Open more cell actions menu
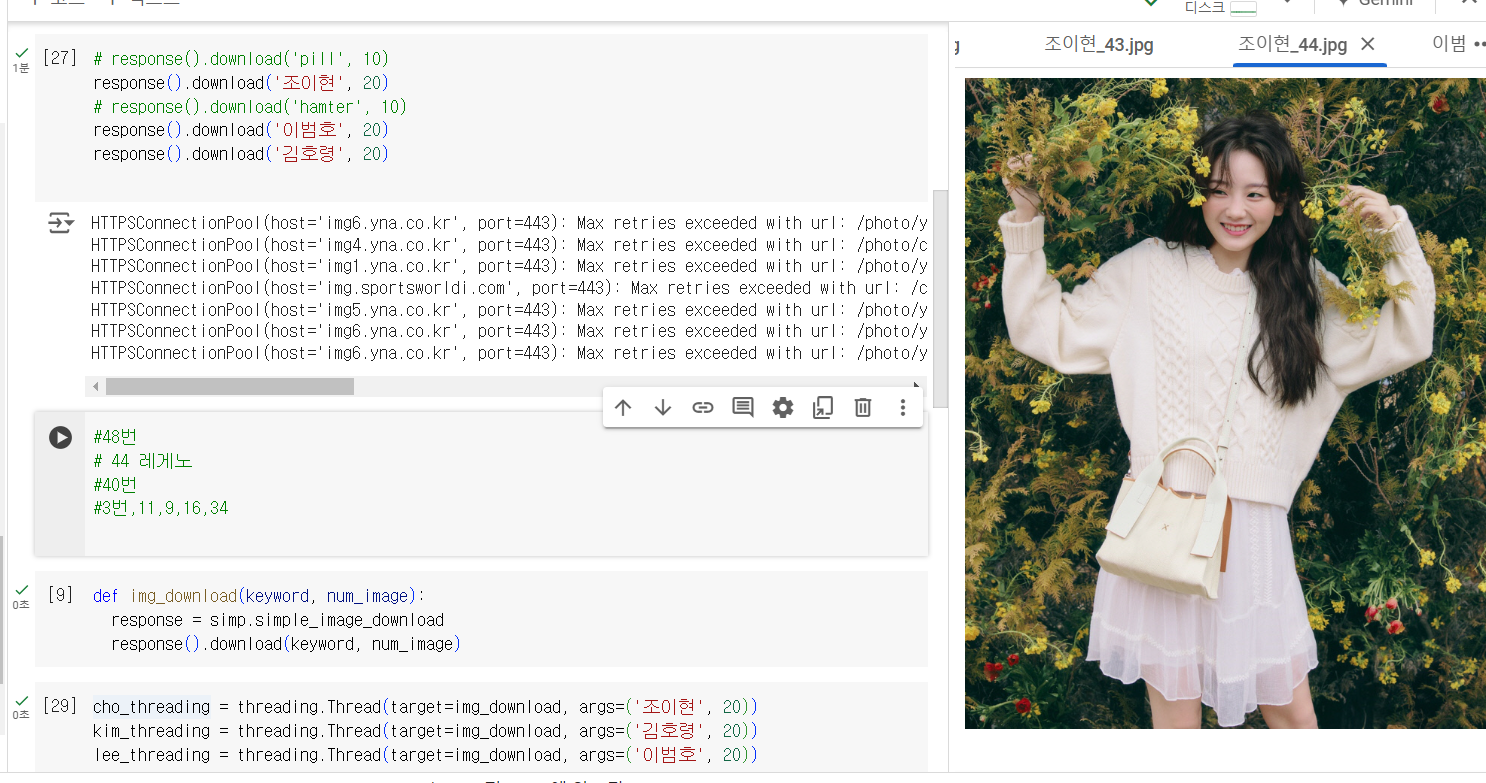The width and height of the screenshot is (1486, 783). pos(903,407)
